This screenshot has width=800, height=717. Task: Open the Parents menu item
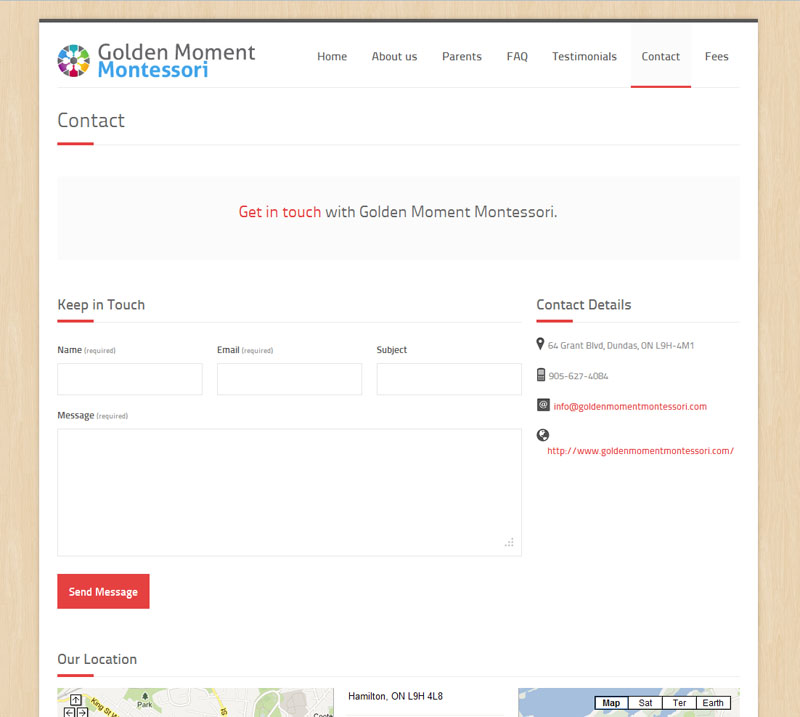click(462, 57)
